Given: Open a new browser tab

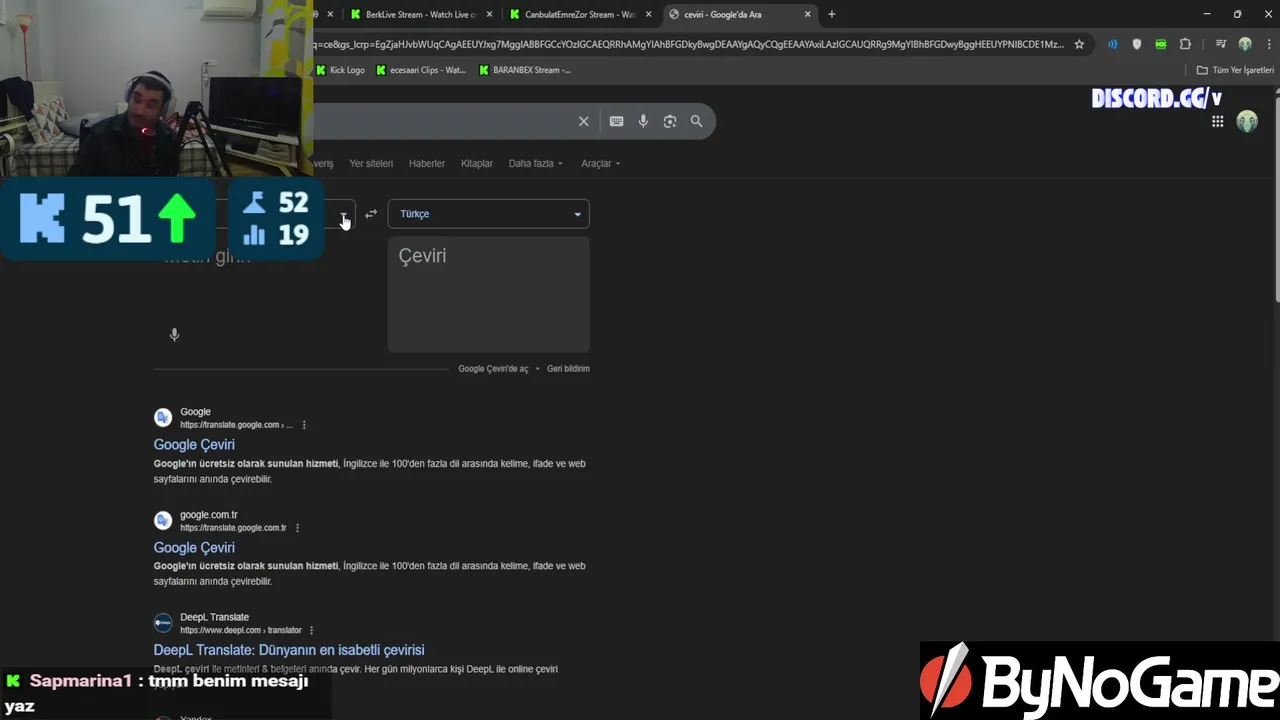Looking at the screenshot, I should click(831, 14).
